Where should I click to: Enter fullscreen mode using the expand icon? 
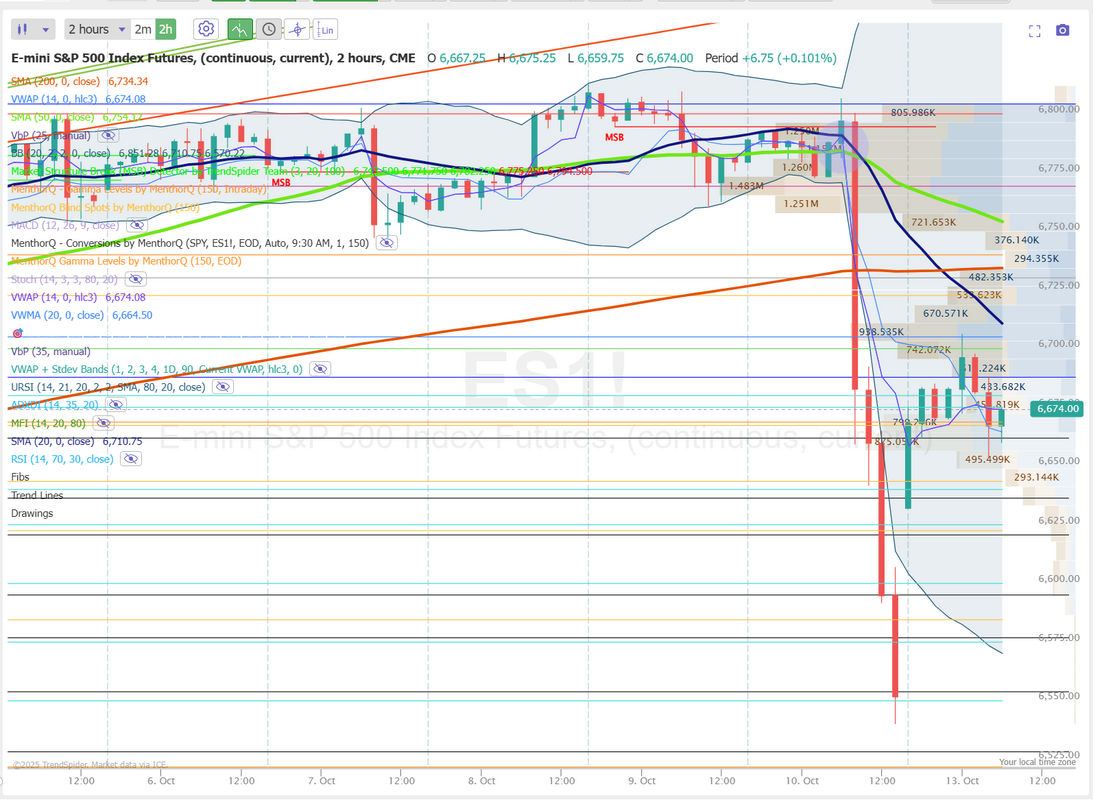tap(1034, 31)
